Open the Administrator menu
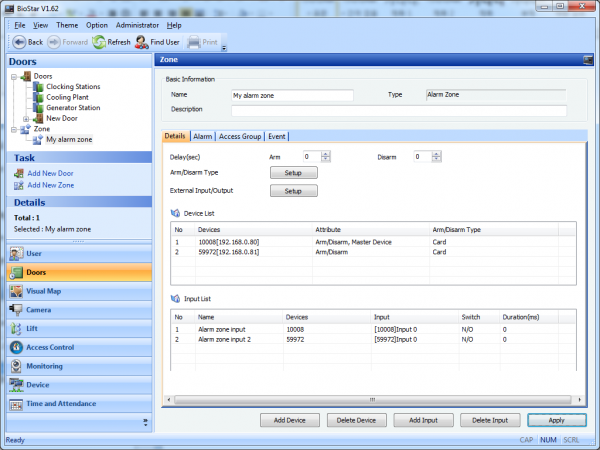Image resolution: width=600 pixels, height=450 pixels. coord(136,24)
